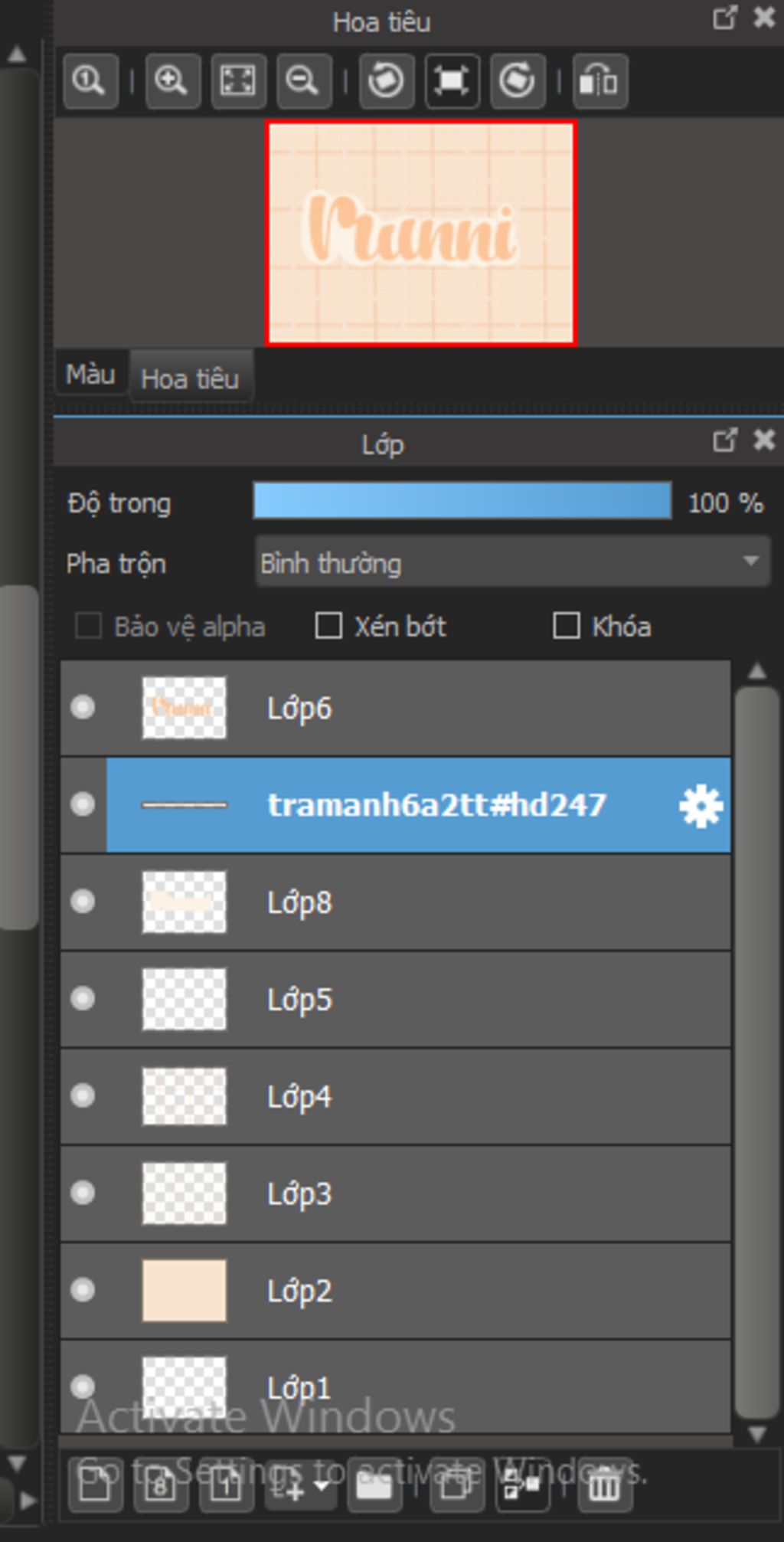784x1542 pixels.
Task: Create a new layer folder
Action: (x=374, y=1486)
